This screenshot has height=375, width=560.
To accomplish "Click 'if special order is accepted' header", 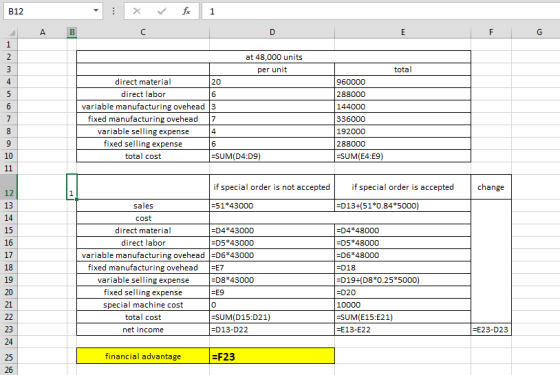I will [403, 187].
